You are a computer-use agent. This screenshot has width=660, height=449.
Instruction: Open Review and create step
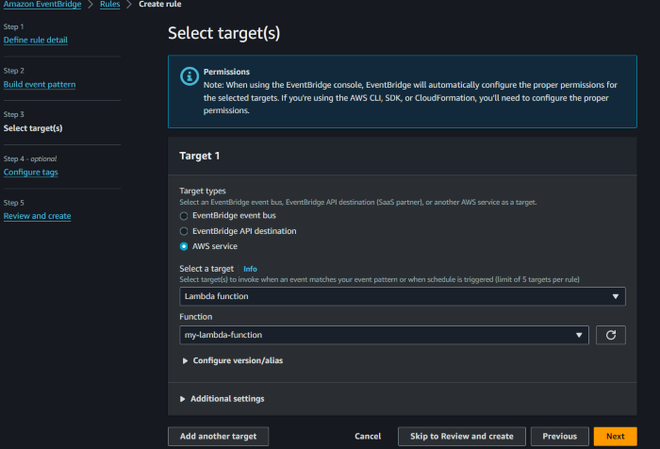click(37, 216)
